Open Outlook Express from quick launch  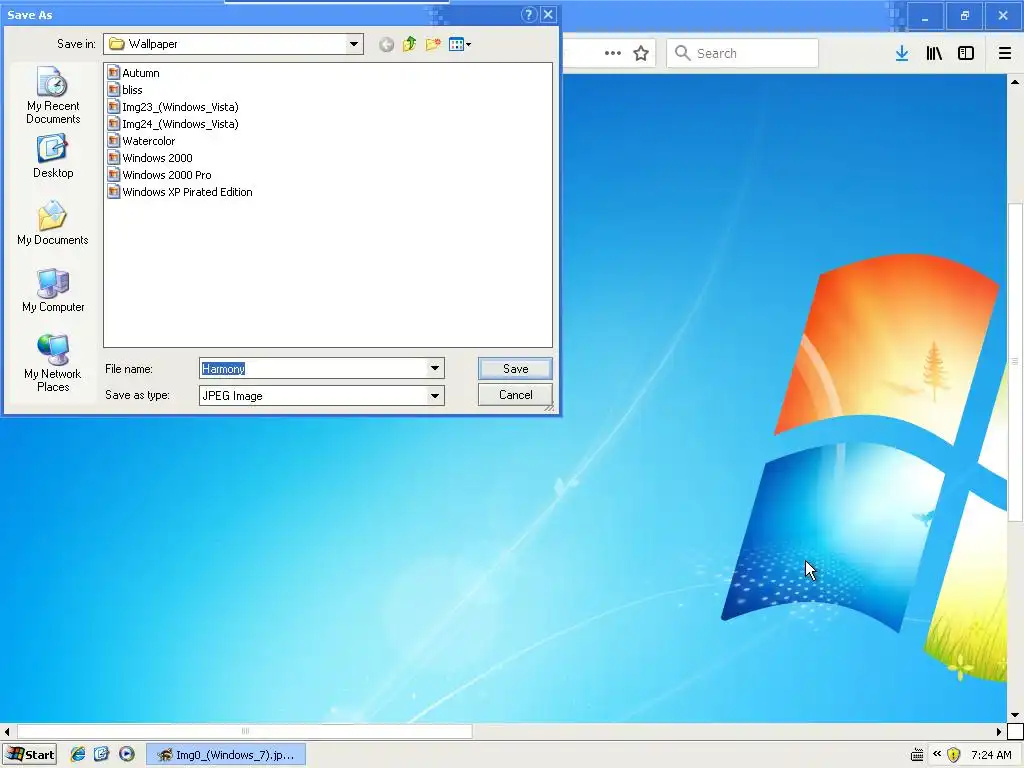tap(102, 754)
